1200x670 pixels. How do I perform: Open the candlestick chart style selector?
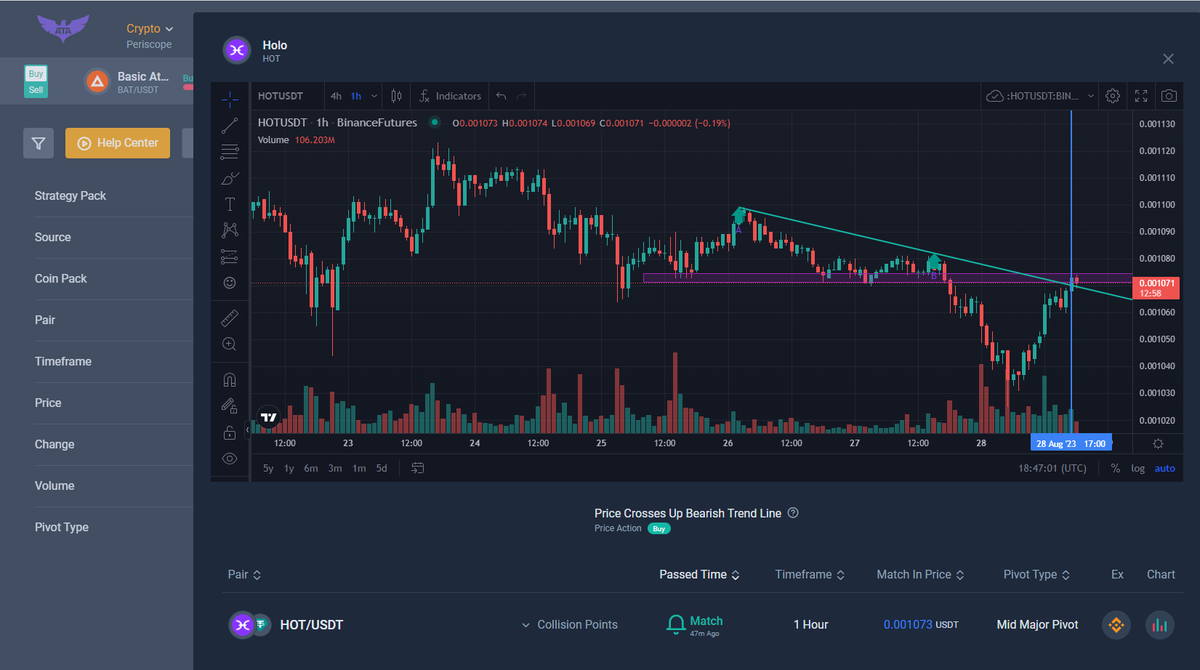coord(397,96)
